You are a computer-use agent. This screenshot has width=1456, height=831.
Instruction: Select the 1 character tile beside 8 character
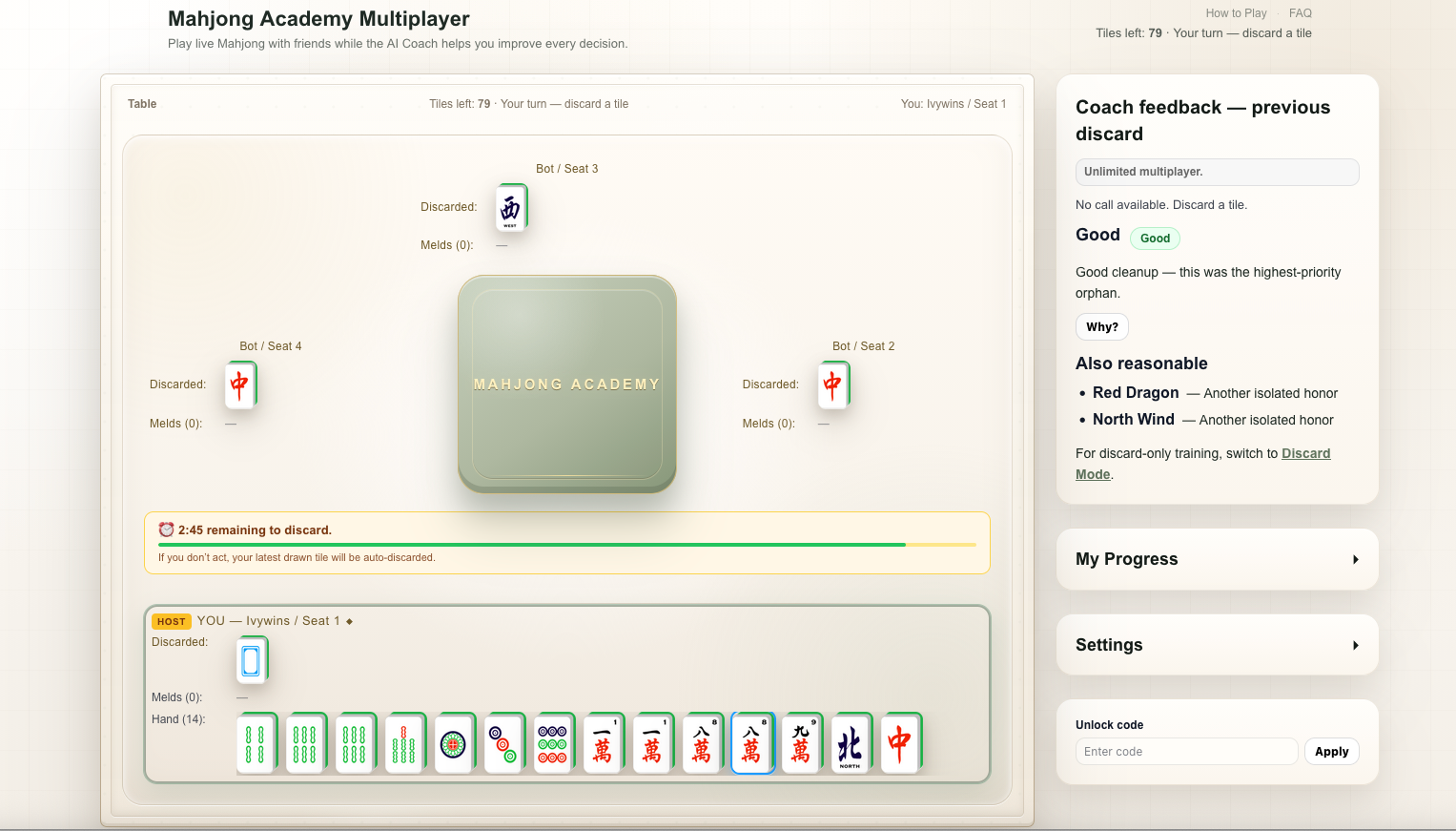[x=652, y=743]
